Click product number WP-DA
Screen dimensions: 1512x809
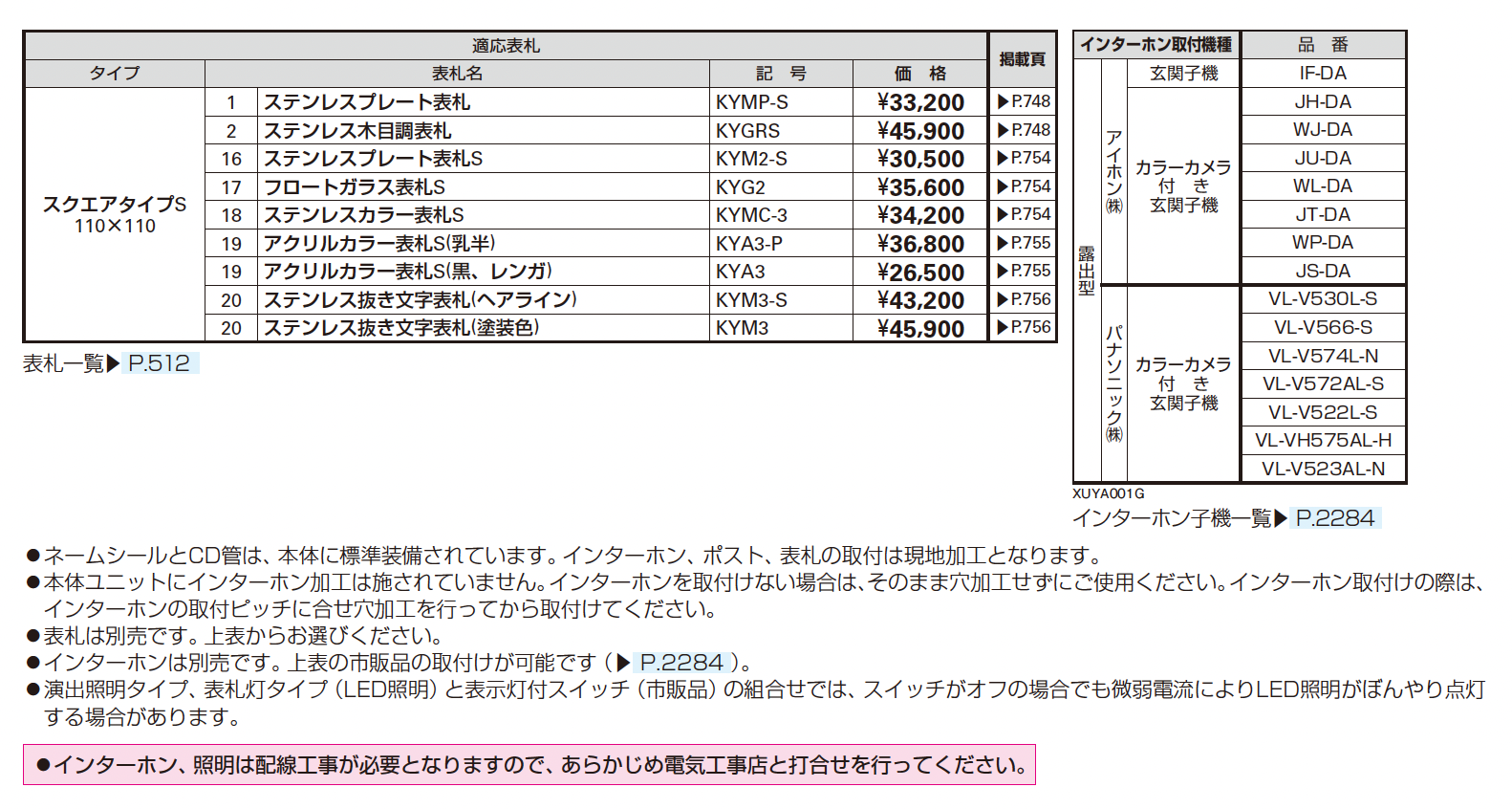(x=1323, y=242)
